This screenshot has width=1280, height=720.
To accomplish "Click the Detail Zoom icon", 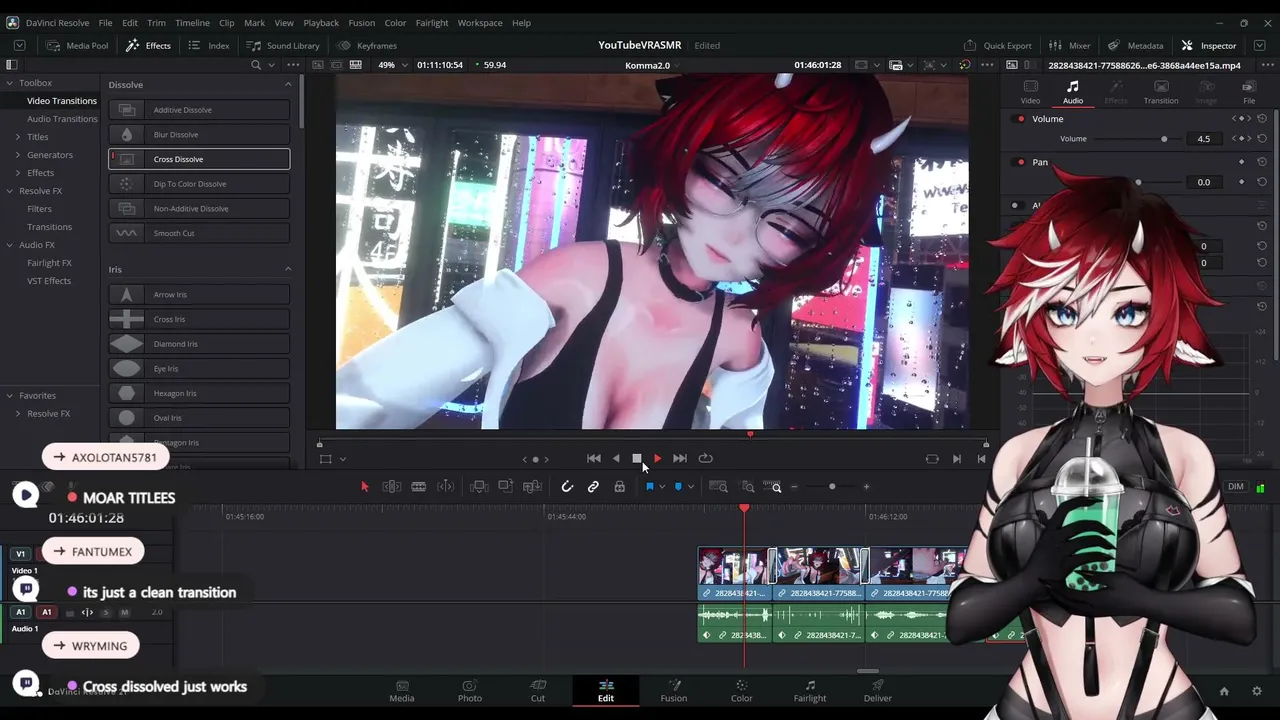I will (747, 487).
